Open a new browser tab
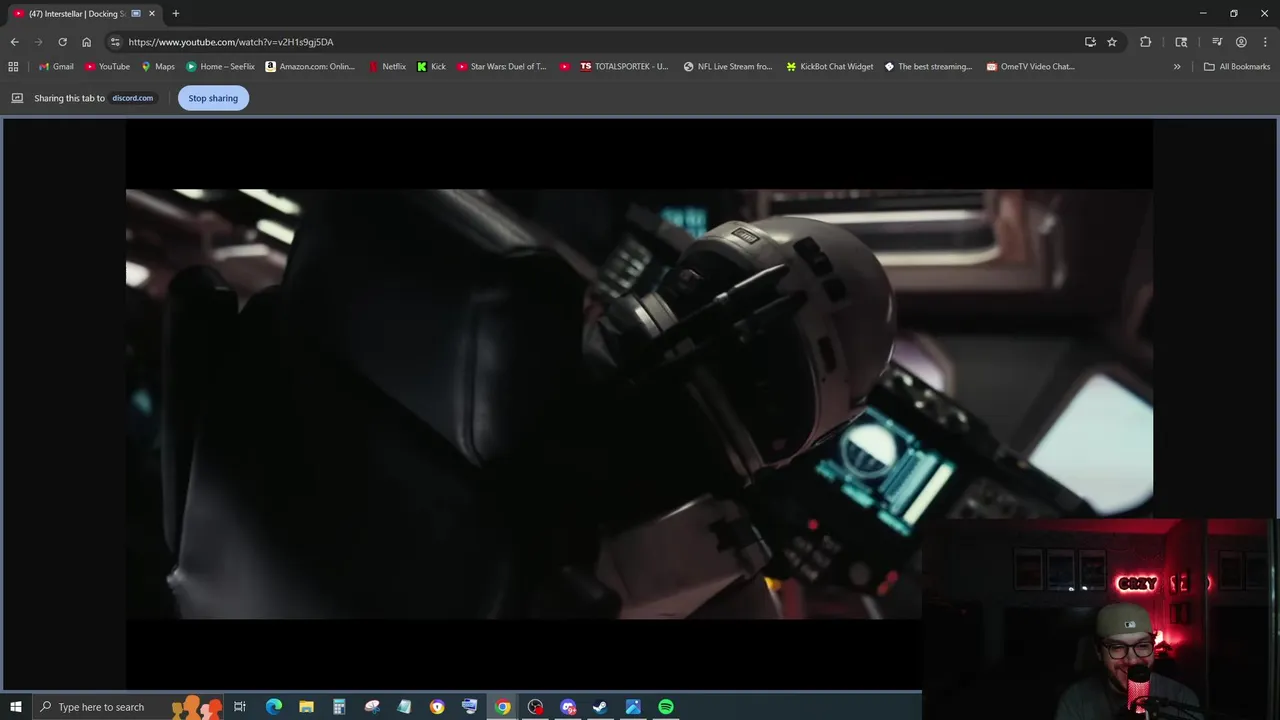This screenshot has width=1280, height=720. click(176, 14)
